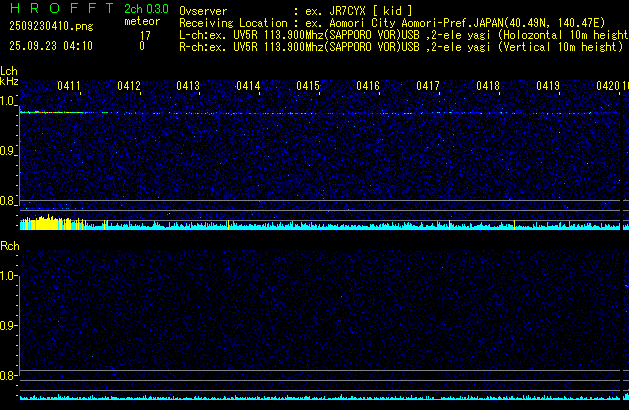Click the green carrier line in Lch spectrogram

click(x=50, y=113)
